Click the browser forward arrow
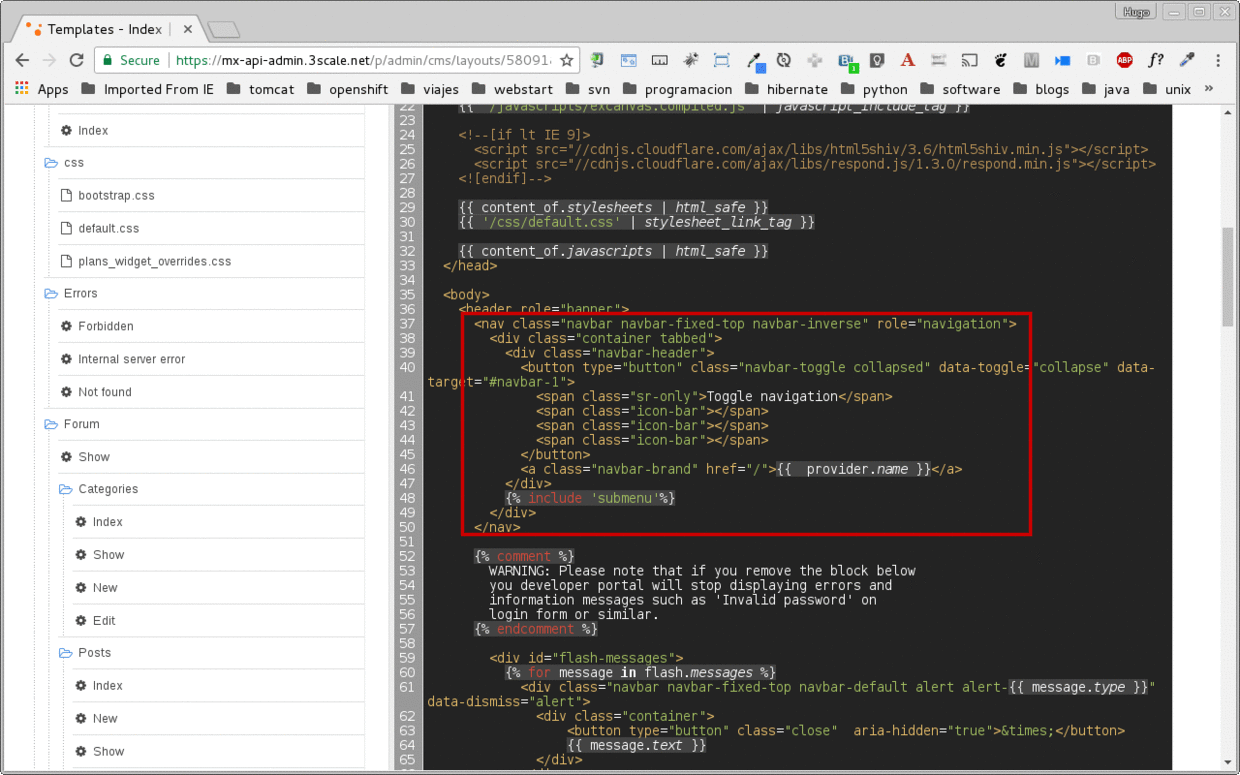 pyautogui.click(x=49, y=60)
